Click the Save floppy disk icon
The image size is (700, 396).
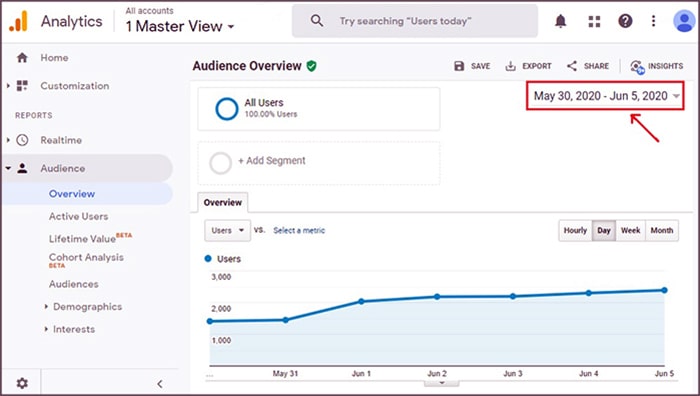[459, 66]
